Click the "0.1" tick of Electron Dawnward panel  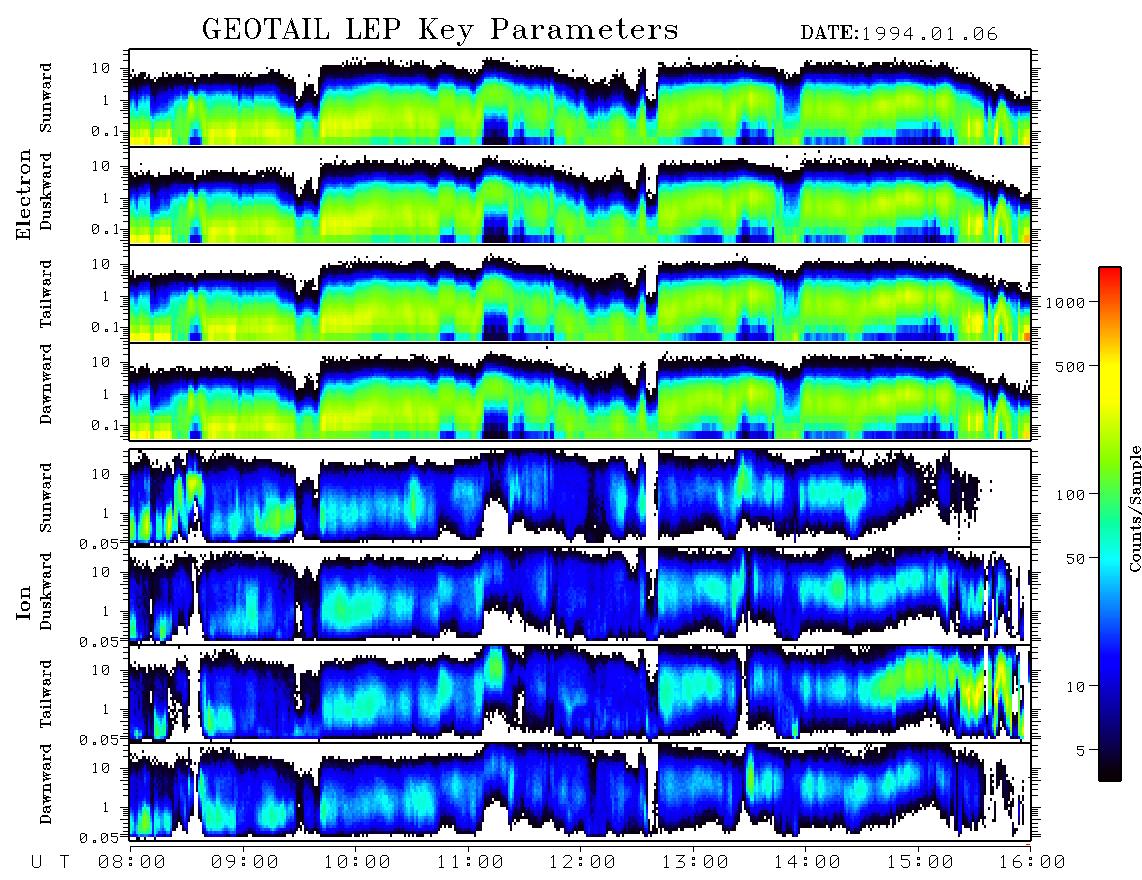tap(106, 425)
